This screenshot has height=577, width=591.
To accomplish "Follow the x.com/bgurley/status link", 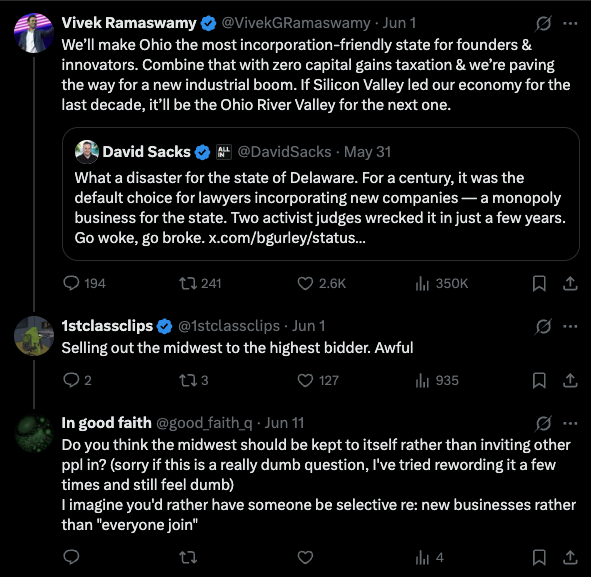I will 287,238.
